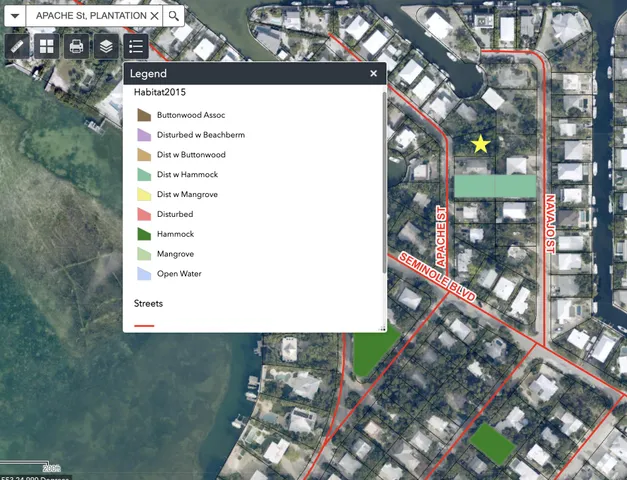Open the Measure tool
The width and height of the screenshot is (627, 480).
16,46
